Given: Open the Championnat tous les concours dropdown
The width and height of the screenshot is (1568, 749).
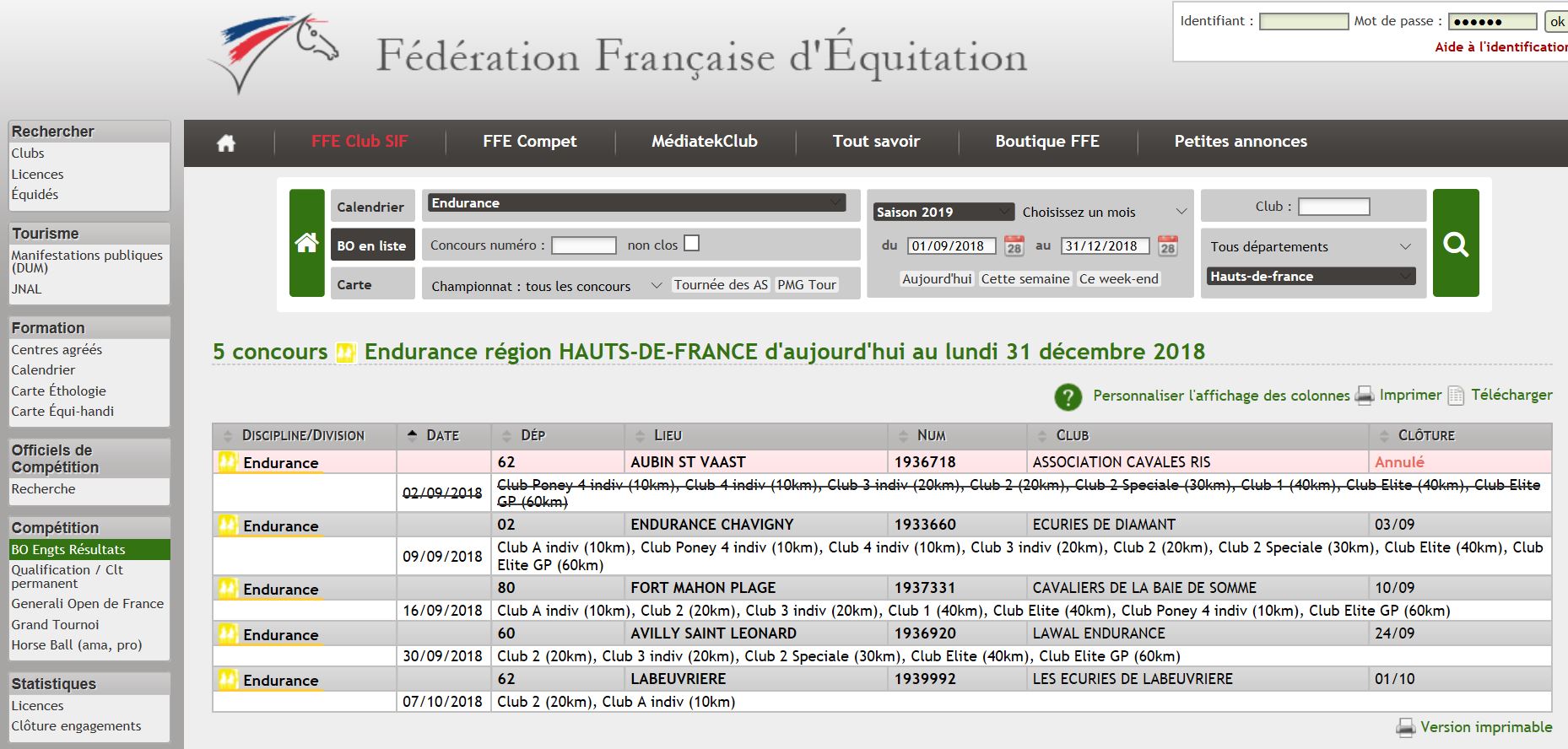Looking at the screenshot, I should click(546, 286).
